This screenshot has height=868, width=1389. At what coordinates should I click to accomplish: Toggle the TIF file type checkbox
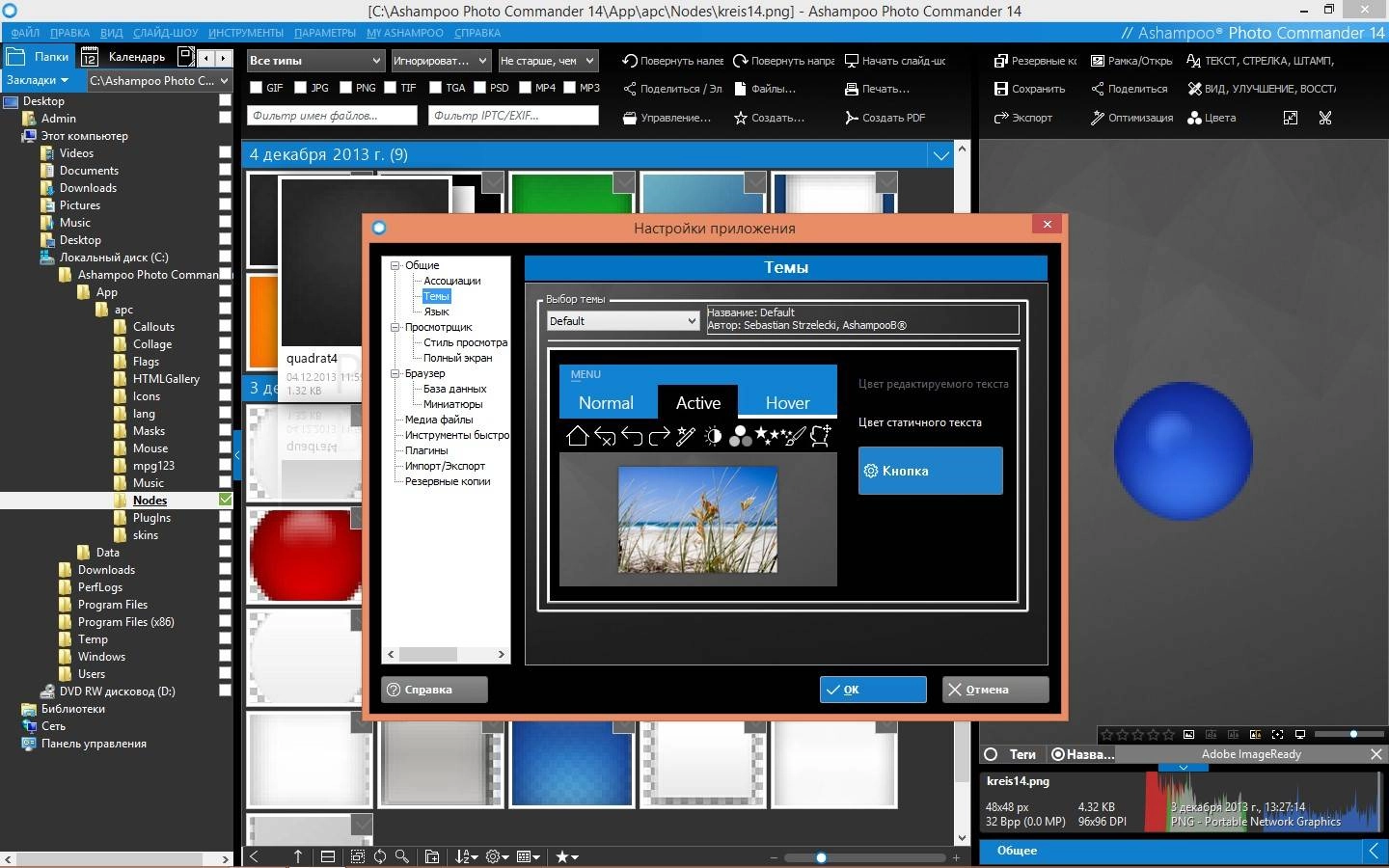(391, 88)
